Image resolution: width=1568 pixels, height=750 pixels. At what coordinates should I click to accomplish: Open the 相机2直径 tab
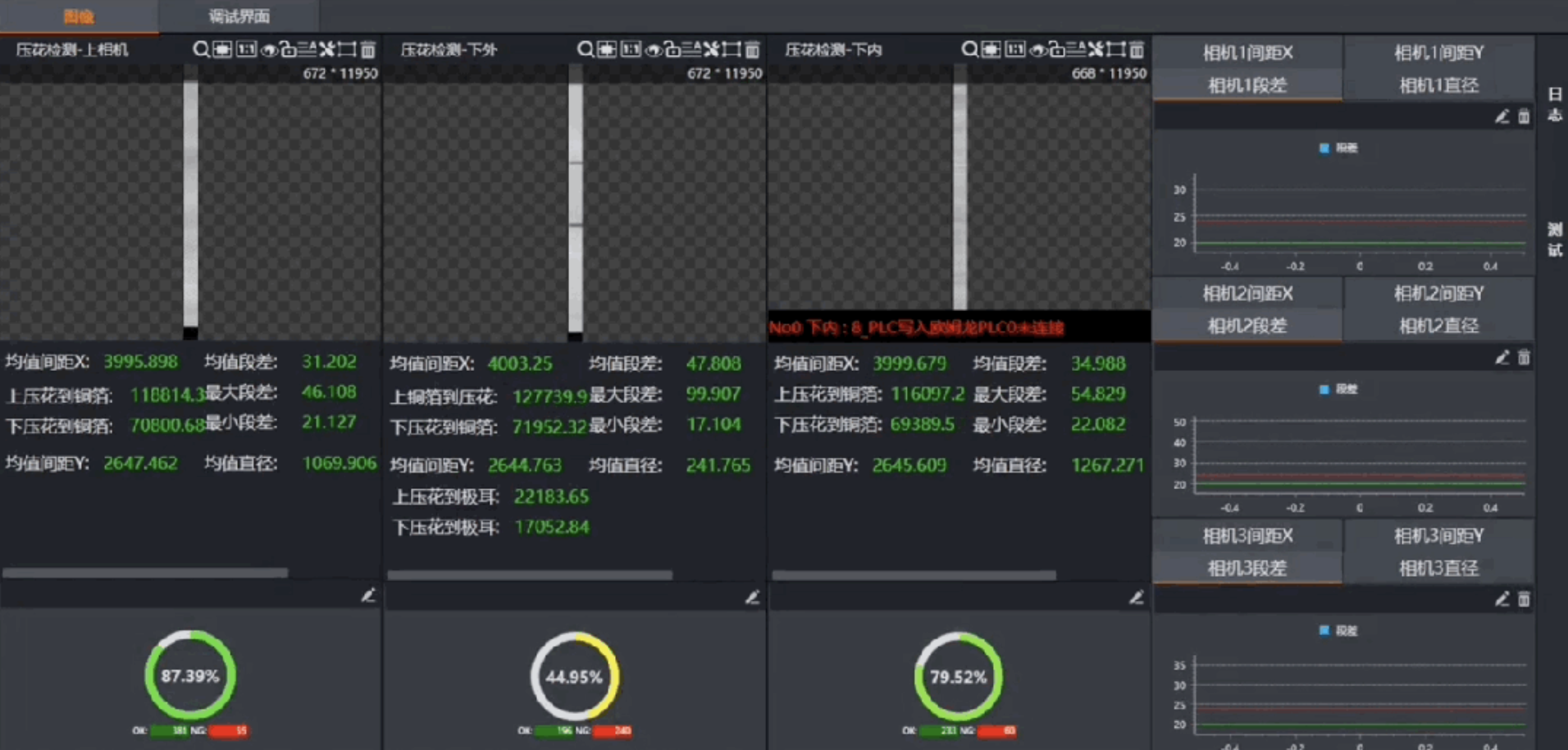pos(1438,326)
